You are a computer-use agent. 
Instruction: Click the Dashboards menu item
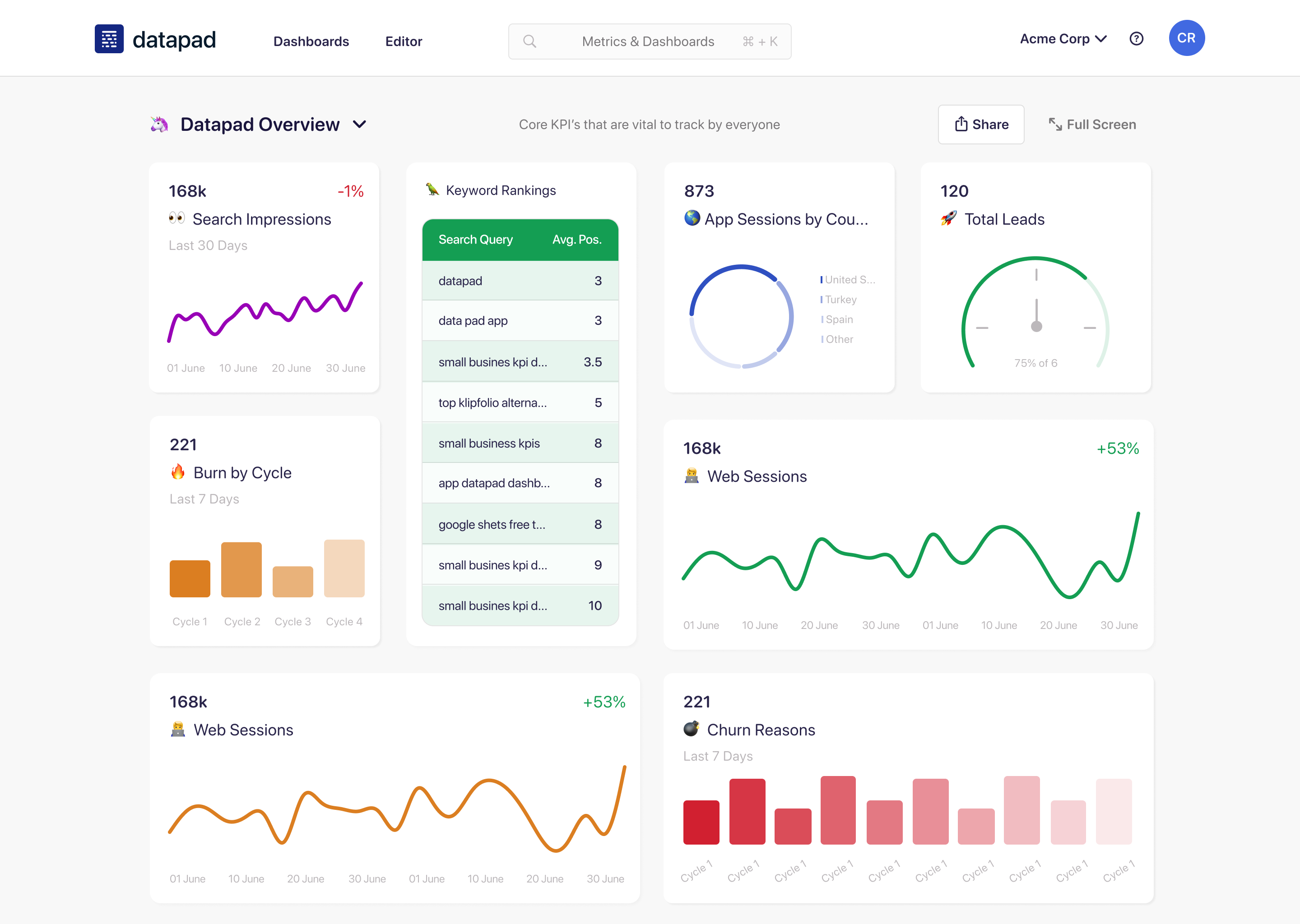click(x=312, y=40)
